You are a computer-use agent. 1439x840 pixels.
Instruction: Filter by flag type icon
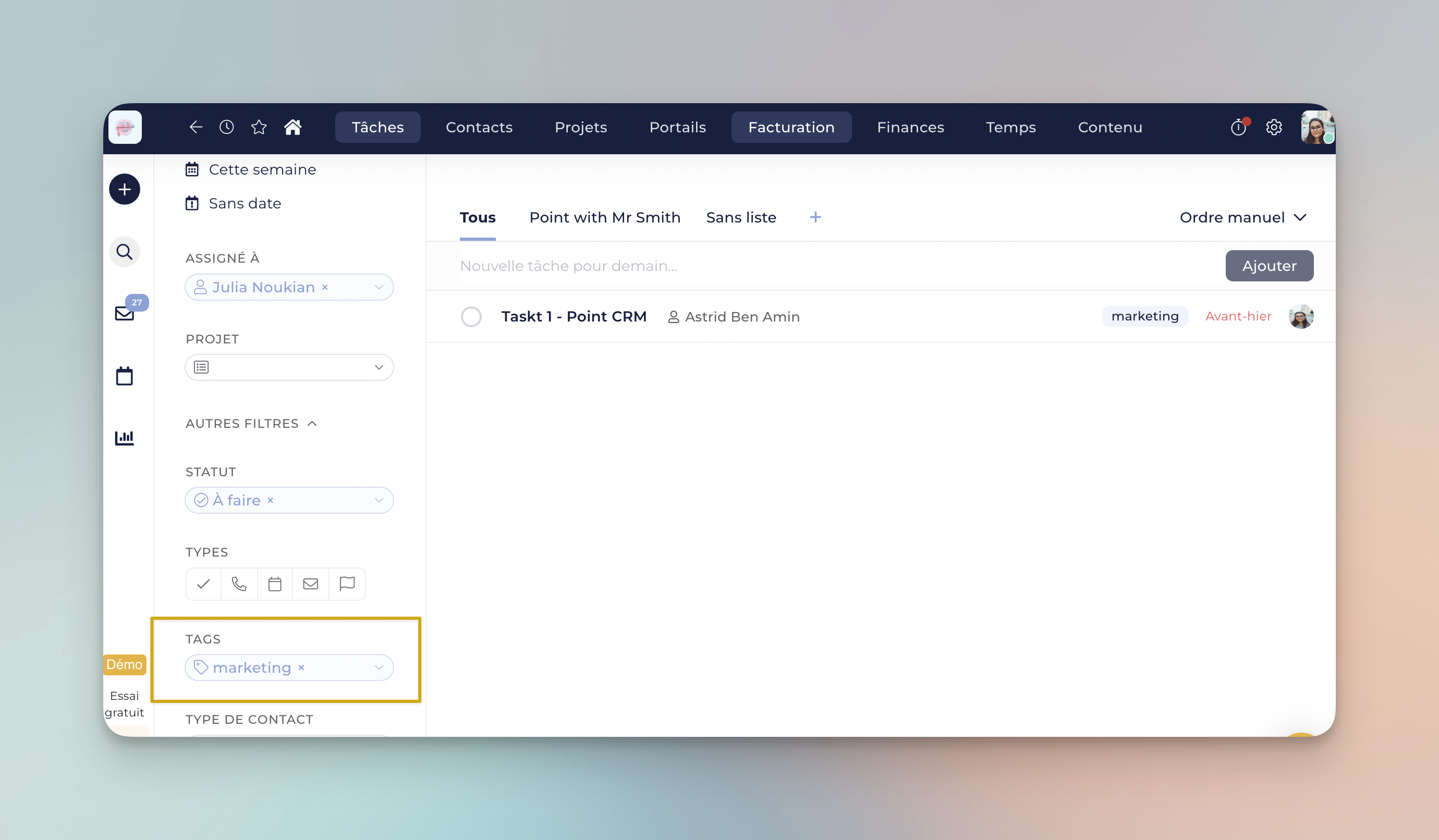pos(347,584)
